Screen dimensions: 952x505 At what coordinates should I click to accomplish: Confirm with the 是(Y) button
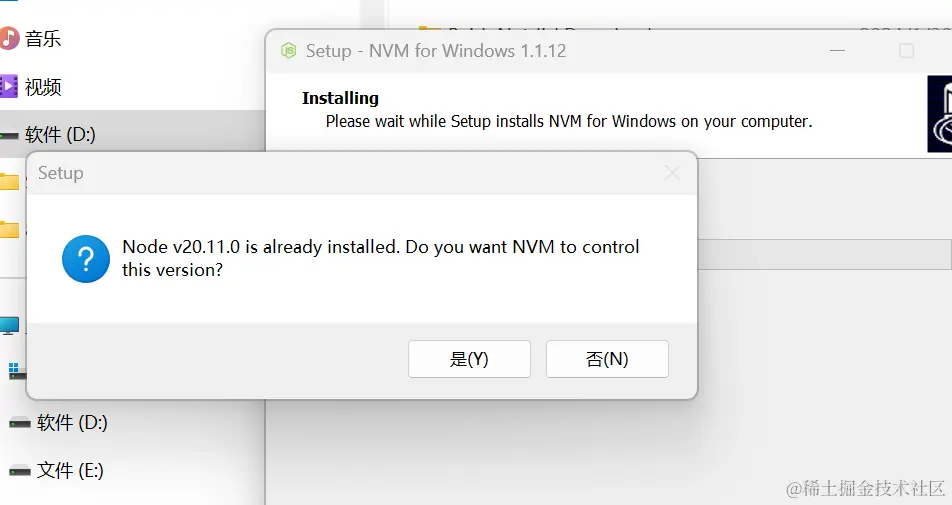click(x=469, y=359)
